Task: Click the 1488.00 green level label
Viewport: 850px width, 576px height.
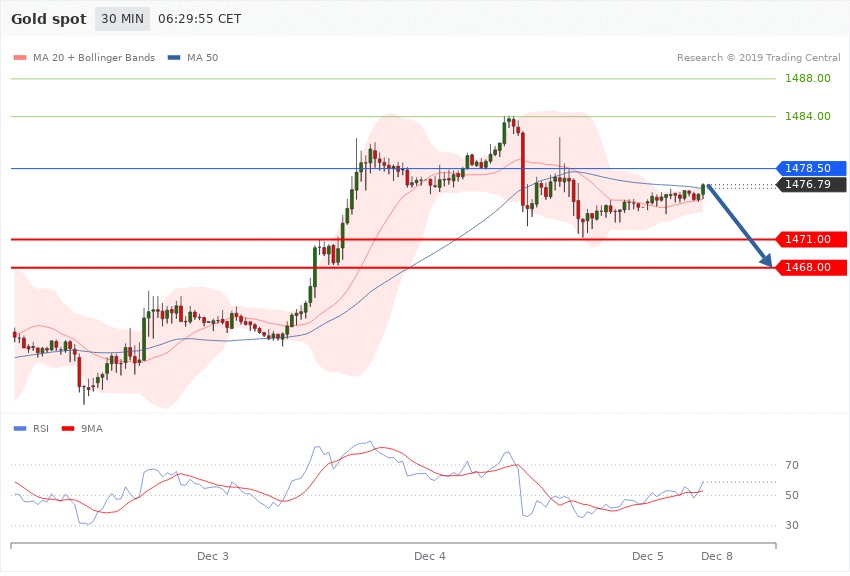Action: [808, 78]
